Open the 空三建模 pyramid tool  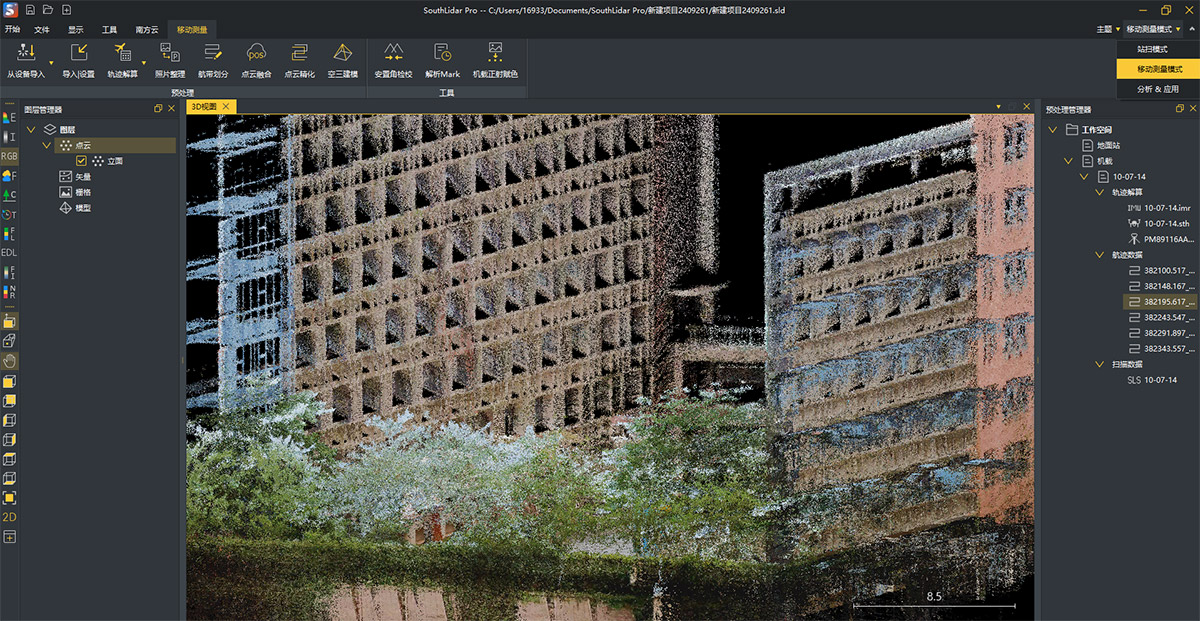click(342, 54)
